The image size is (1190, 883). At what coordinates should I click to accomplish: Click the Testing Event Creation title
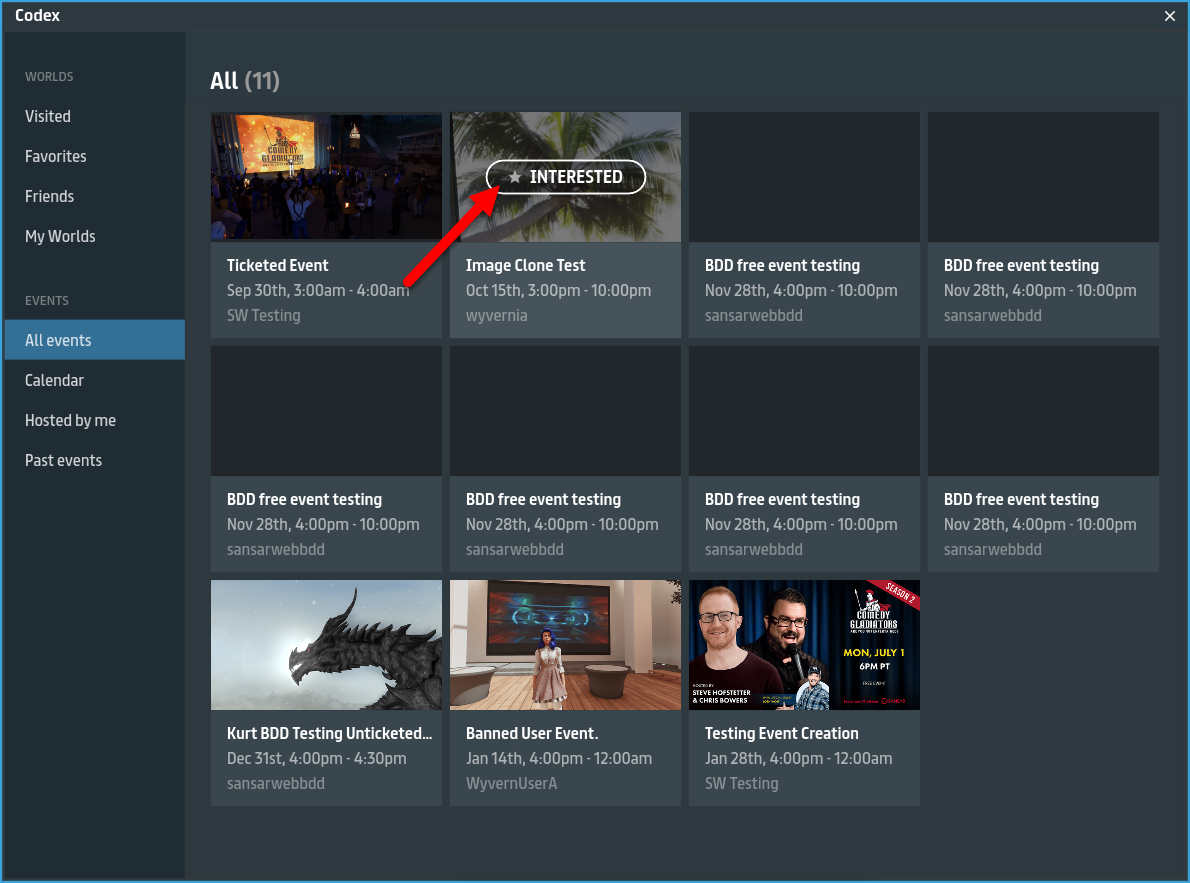[x=781, y=733]
